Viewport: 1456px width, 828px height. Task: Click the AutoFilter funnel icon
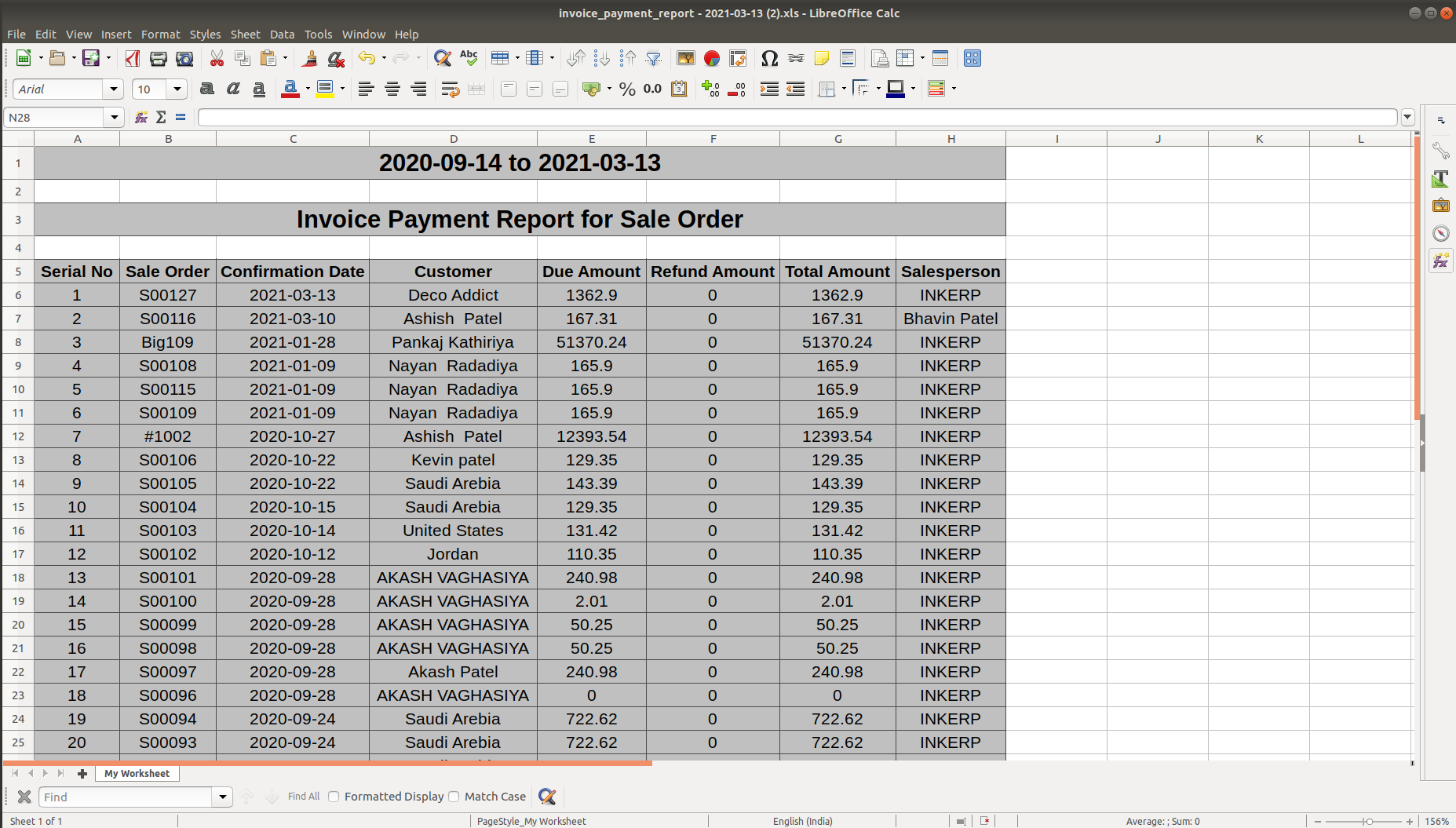(653, 59)
